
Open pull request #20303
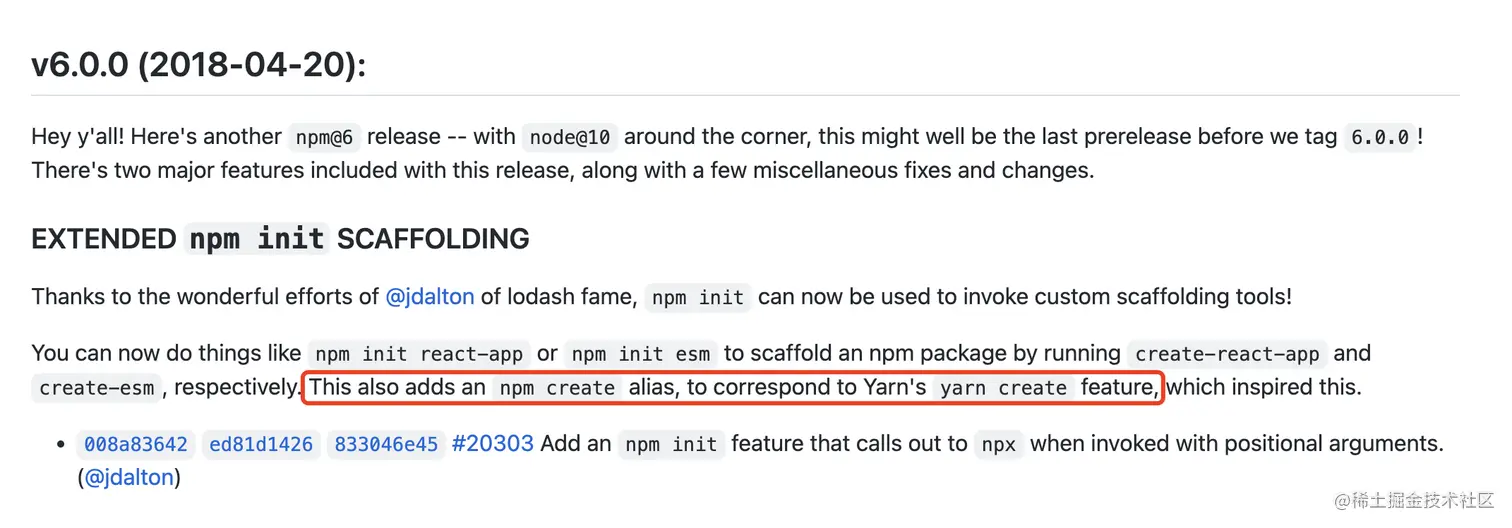tap(493, 444)
